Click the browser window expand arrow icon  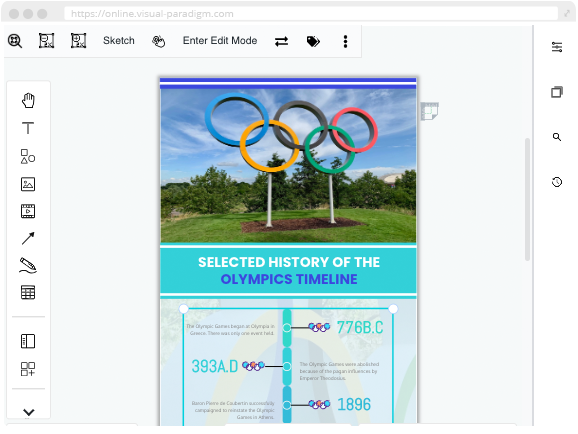tap(567, 14)
